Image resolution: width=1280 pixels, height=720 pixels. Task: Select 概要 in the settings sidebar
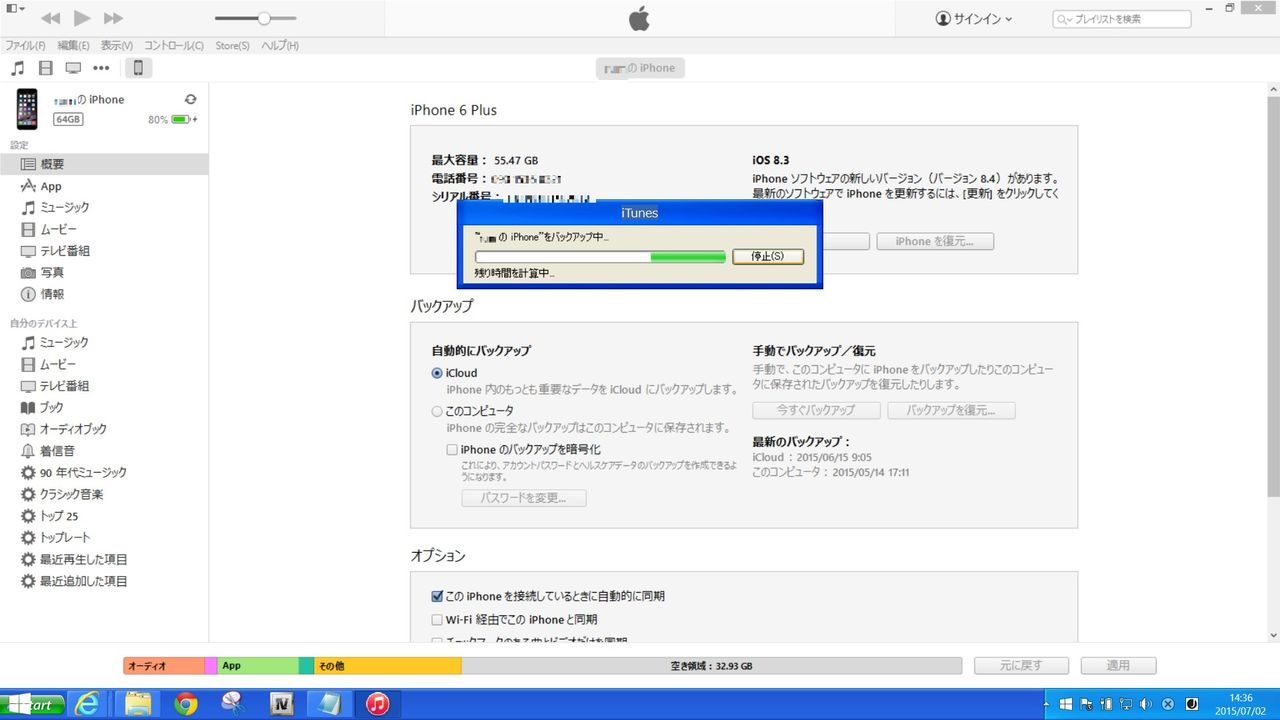pos(104,164)
